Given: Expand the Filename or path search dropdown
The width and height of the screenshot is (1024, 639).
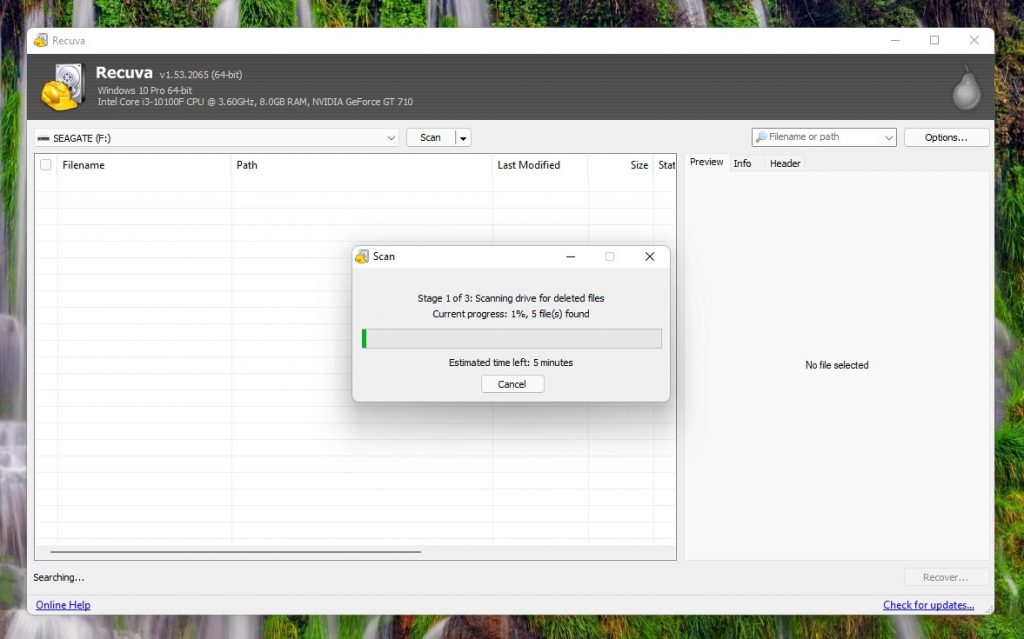Looking at the screenshot, I should tap(890, 137).
